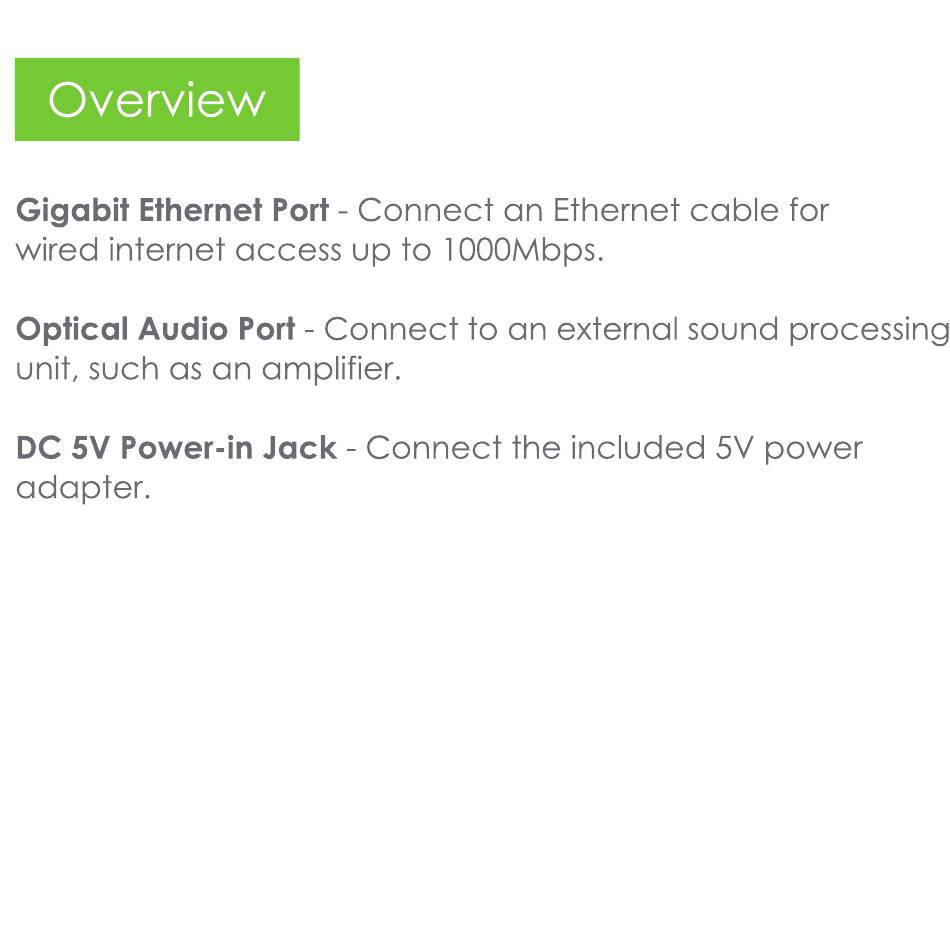Image resolution: width=950 pixels, height=951 pixels.
Task: Click the word 'Jack' in third heading
Action: pos(300,448)
